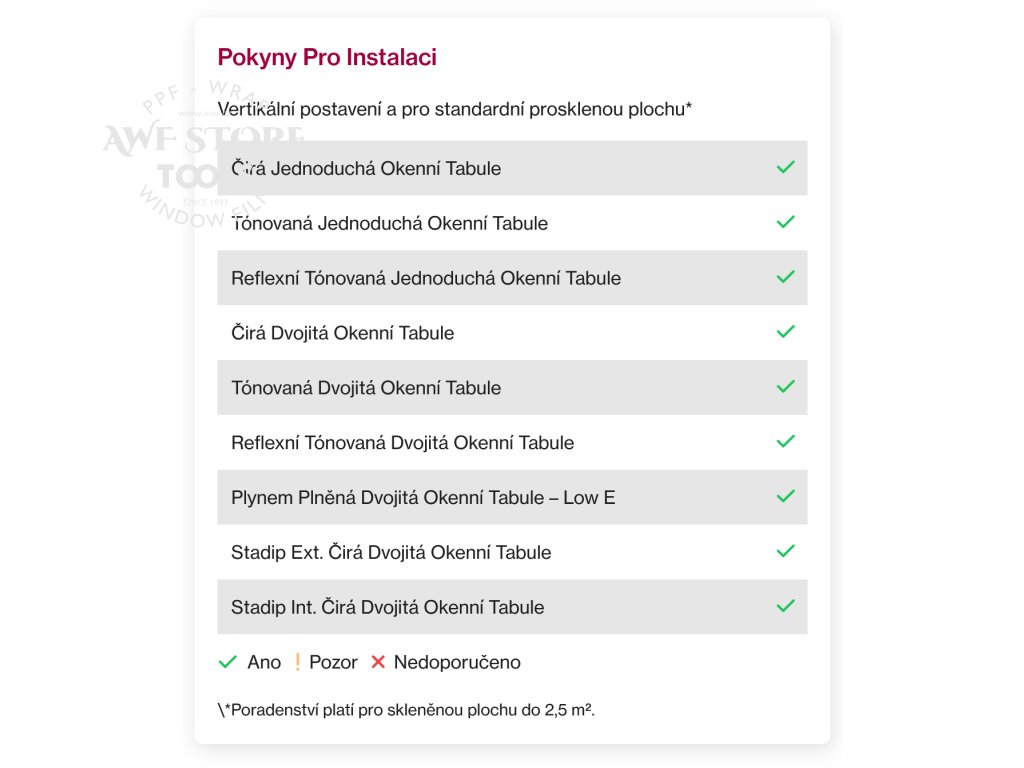This screenshot has height=768, width=1024.
Task: Click footnote about skleněnou plochu do 2,5 m²
Action: 406,710
